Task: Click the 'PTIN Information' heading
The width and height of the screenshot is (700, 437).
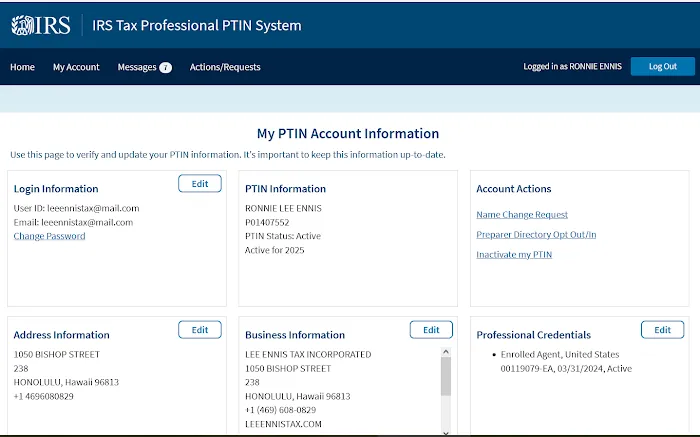Action: tap(285, 189)
